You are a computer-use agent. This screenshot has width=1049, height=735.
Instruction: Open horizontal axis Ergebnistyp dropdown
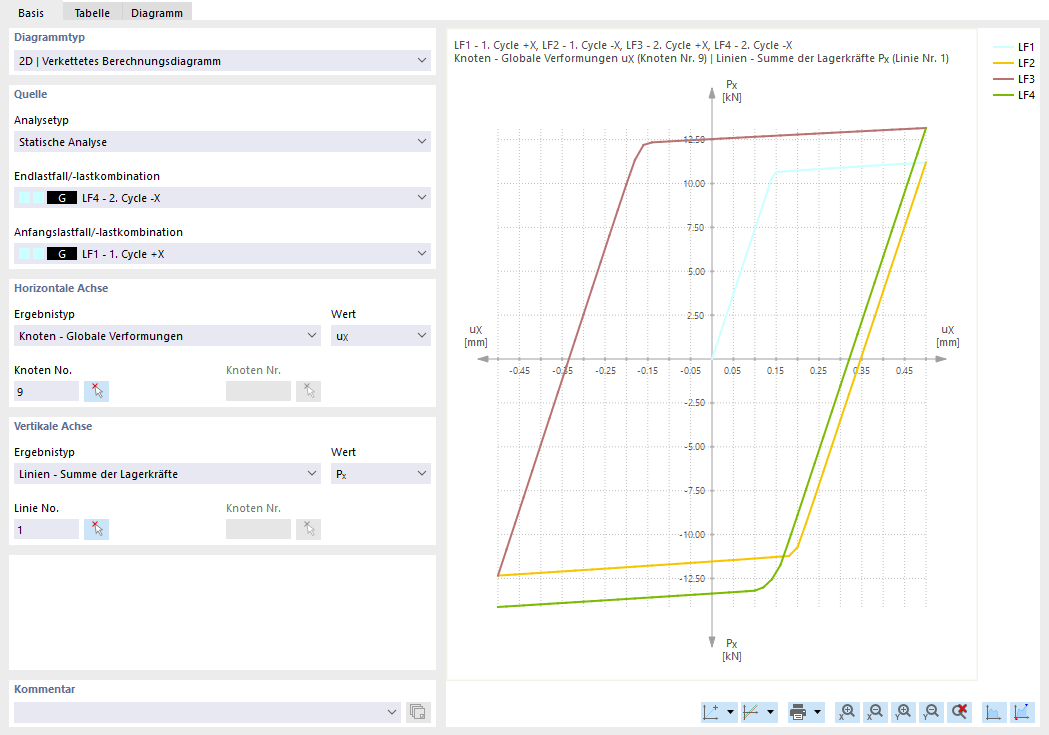pos(167,336)
